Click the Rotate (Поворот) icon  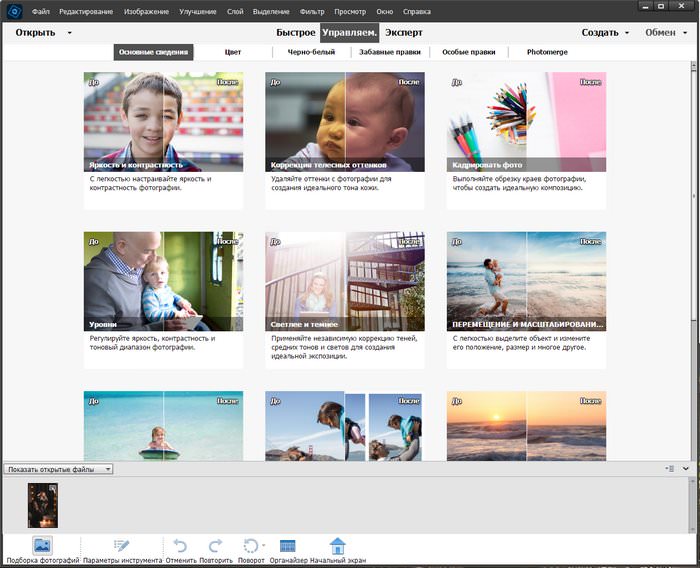251,546
